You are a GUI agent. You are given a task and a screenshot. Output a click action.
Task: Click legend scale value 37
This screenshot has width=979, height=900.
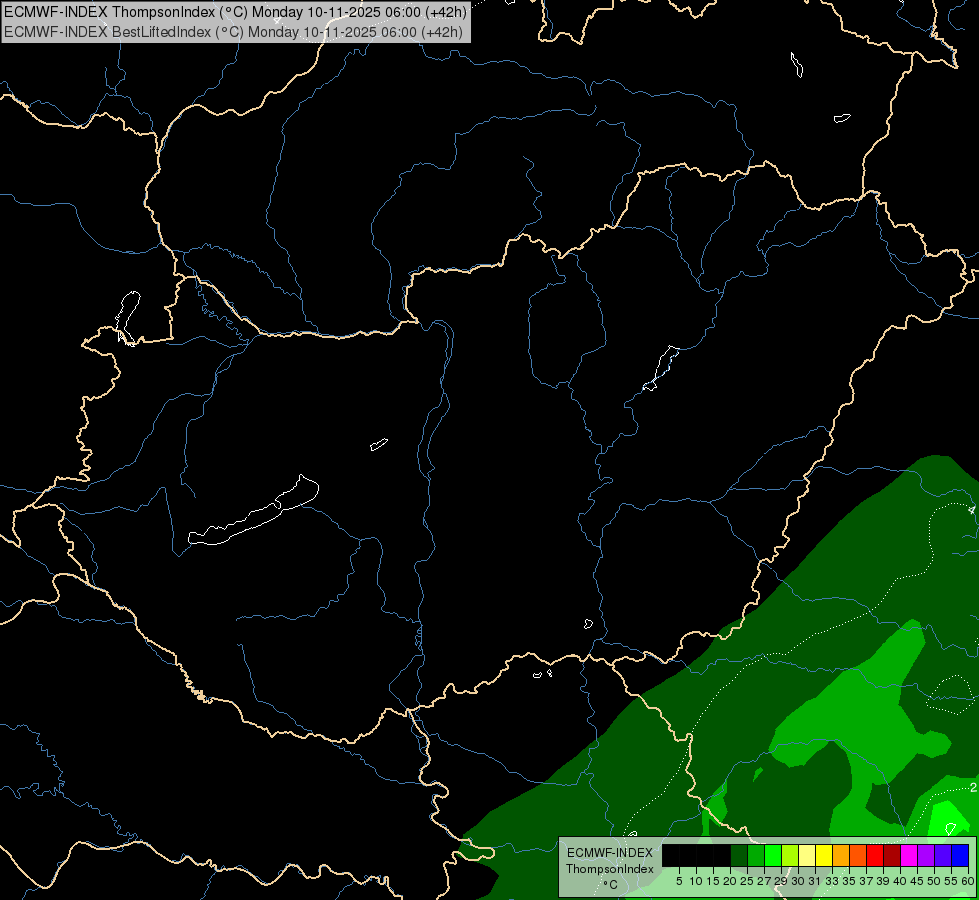[867, 881]
